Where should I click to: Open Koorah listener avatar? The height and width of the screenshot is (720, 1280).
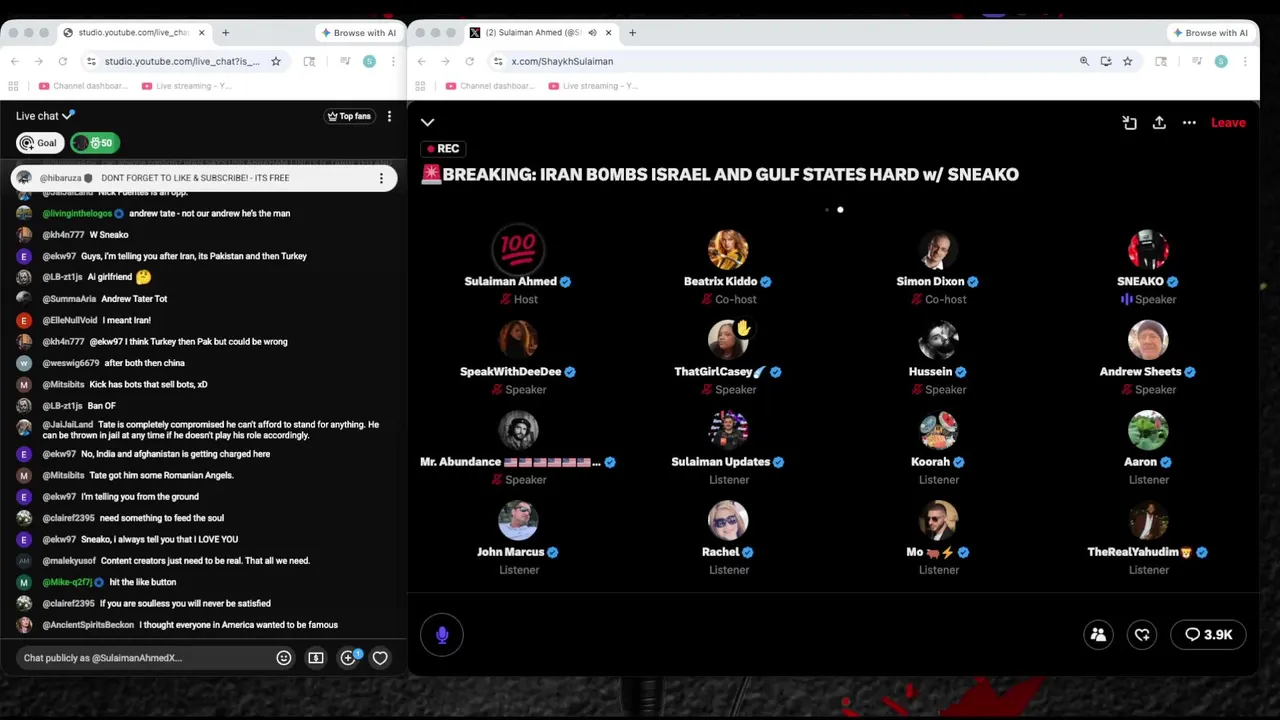pos(938,429)
